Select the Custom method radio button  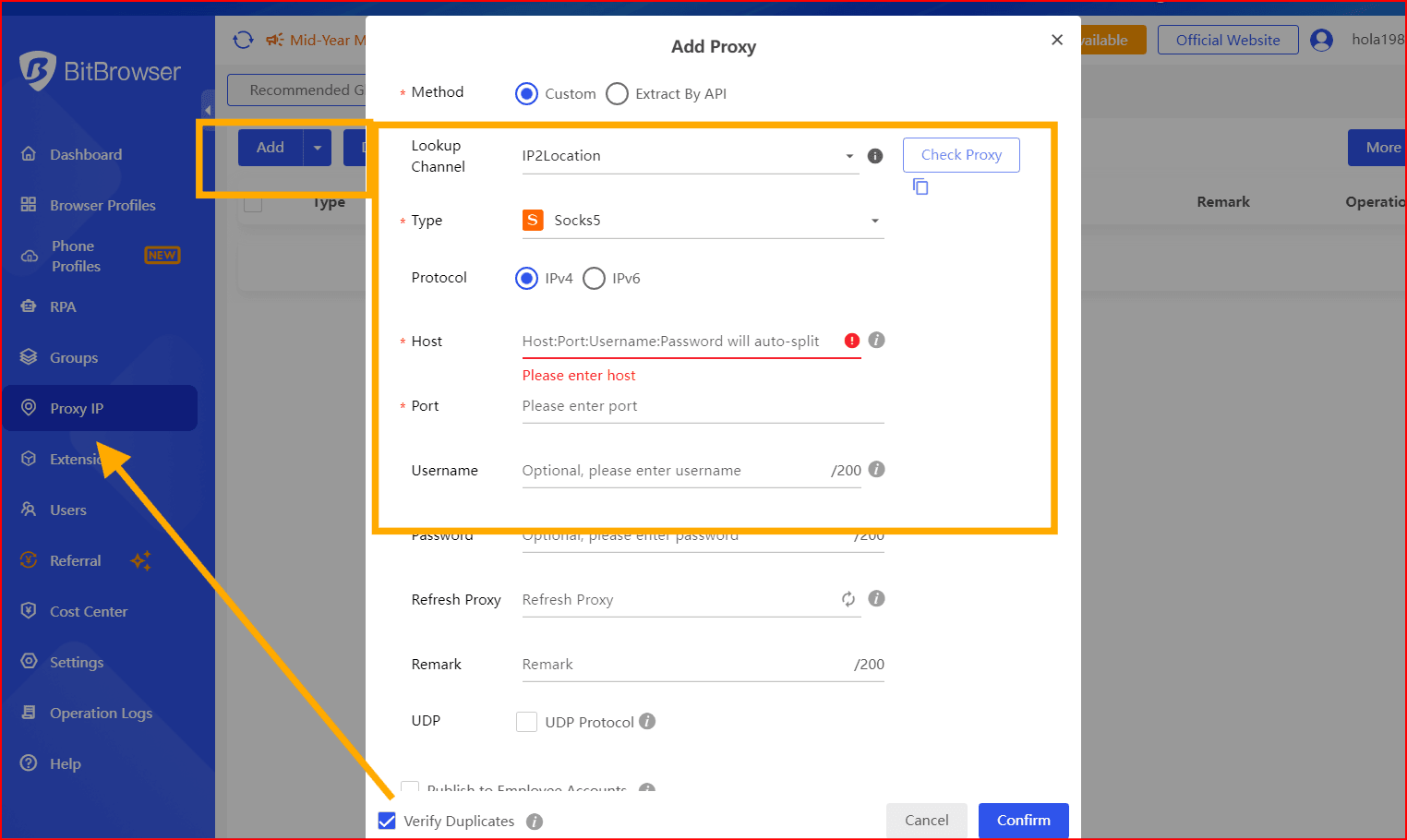526,94
